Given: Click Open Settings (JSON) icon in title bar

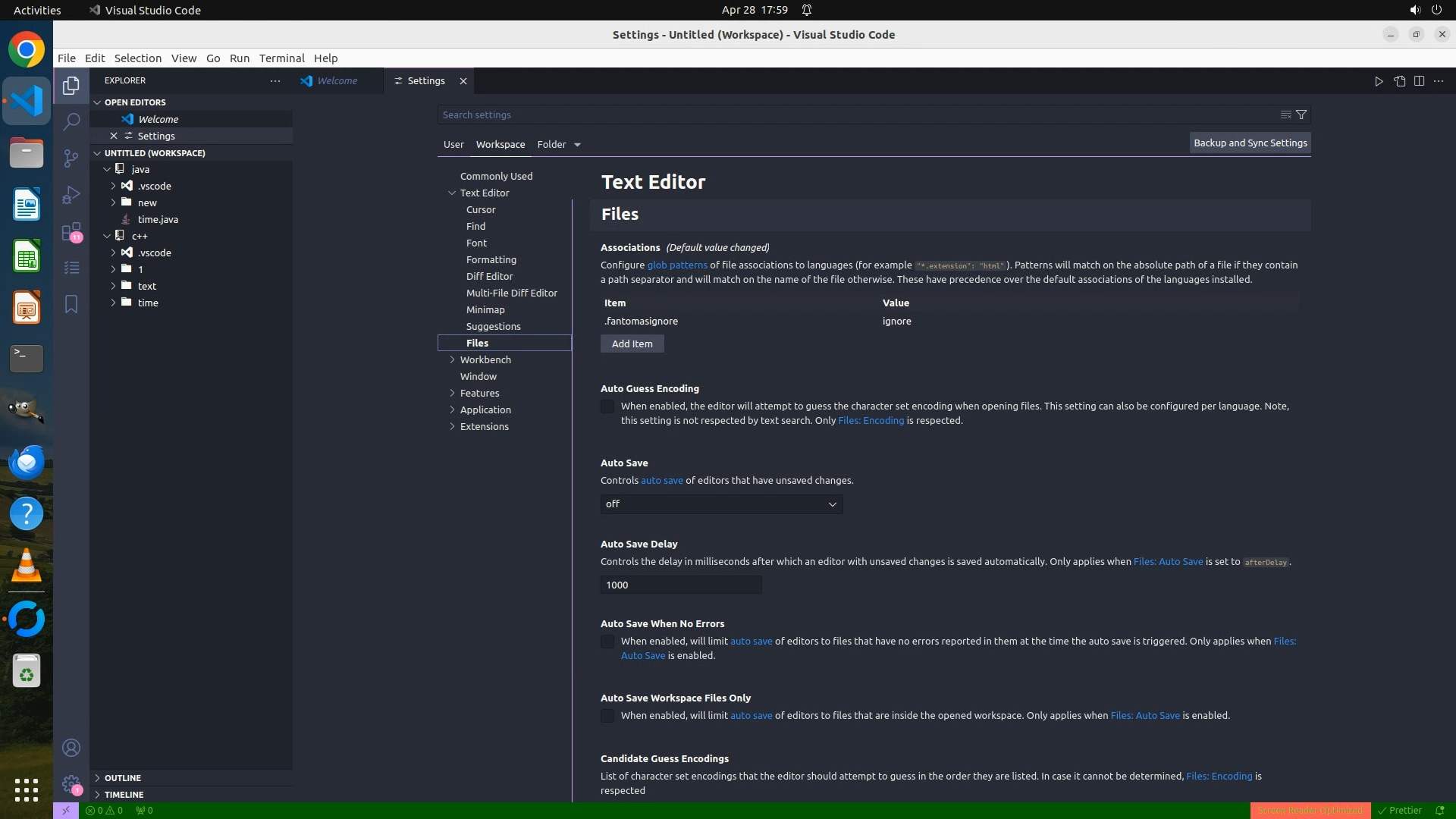Looking at the screenshot, I should click(1399, 81).
